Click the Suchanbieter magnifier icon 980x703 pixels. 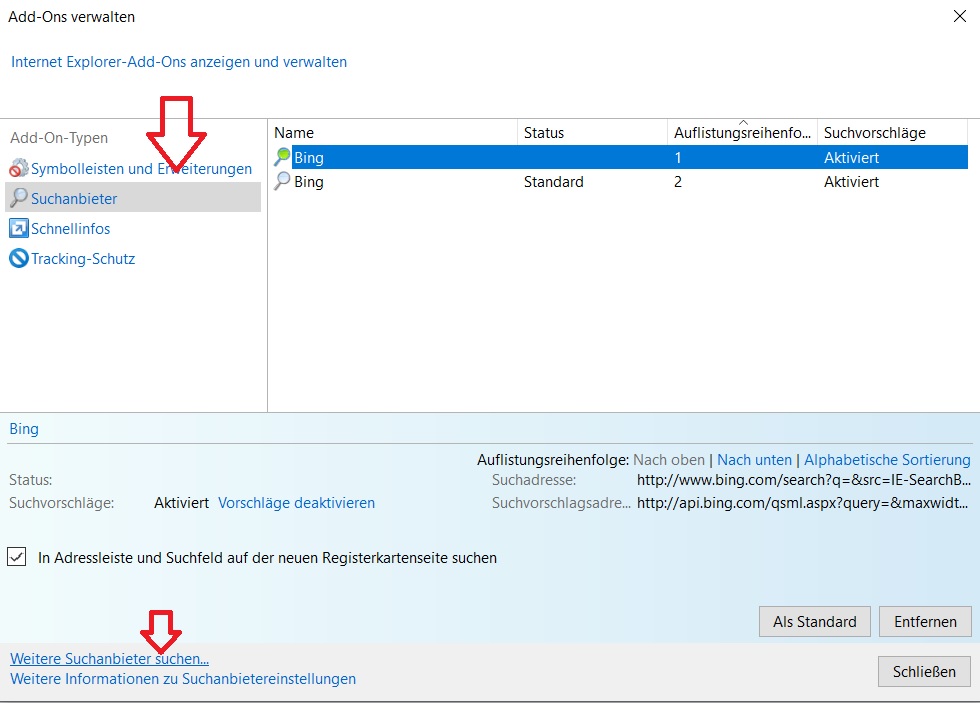click(19, 197)
